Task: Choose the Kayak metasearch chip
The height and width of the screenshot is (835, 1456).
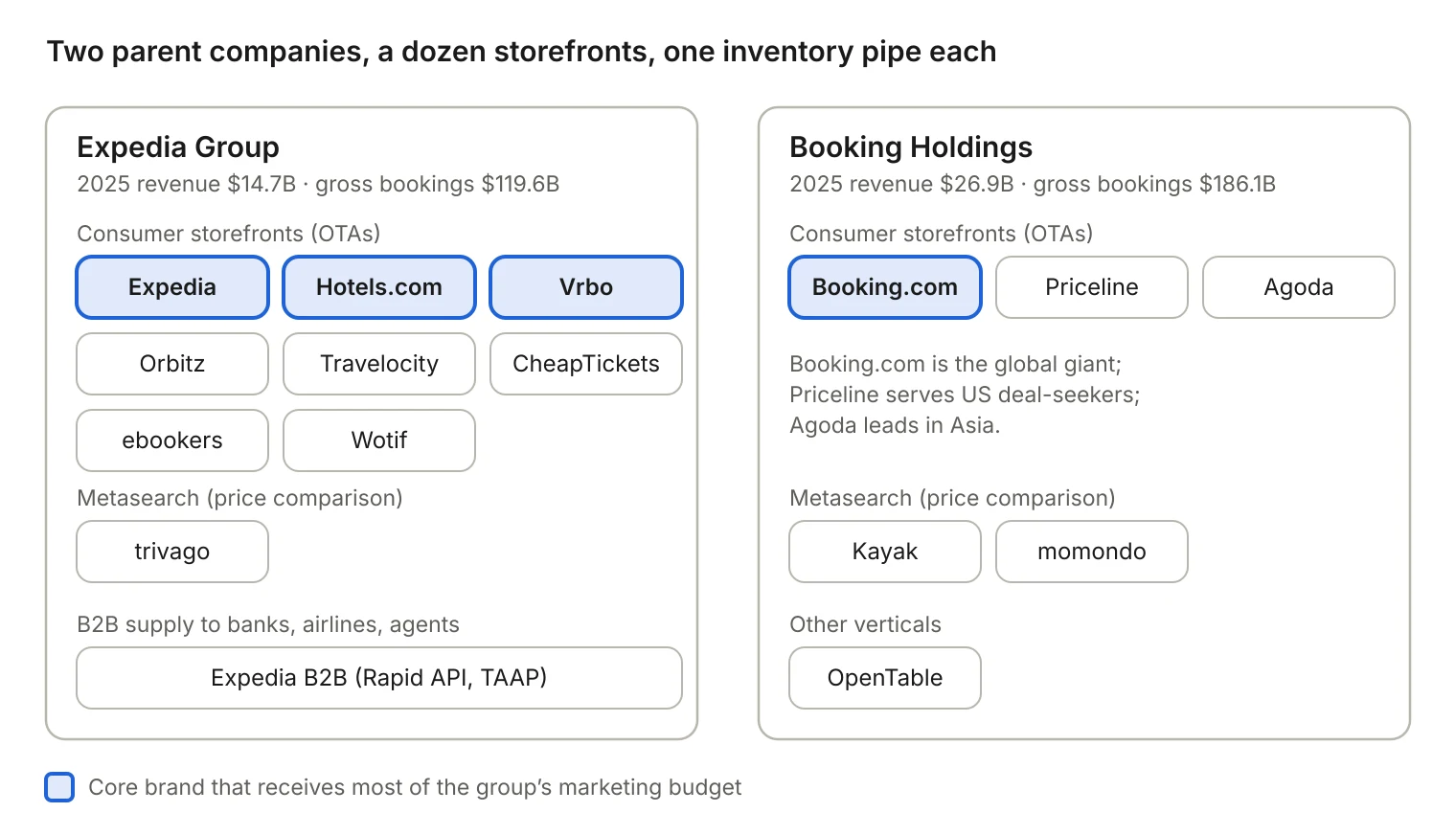Action: (x=885, y=552)
